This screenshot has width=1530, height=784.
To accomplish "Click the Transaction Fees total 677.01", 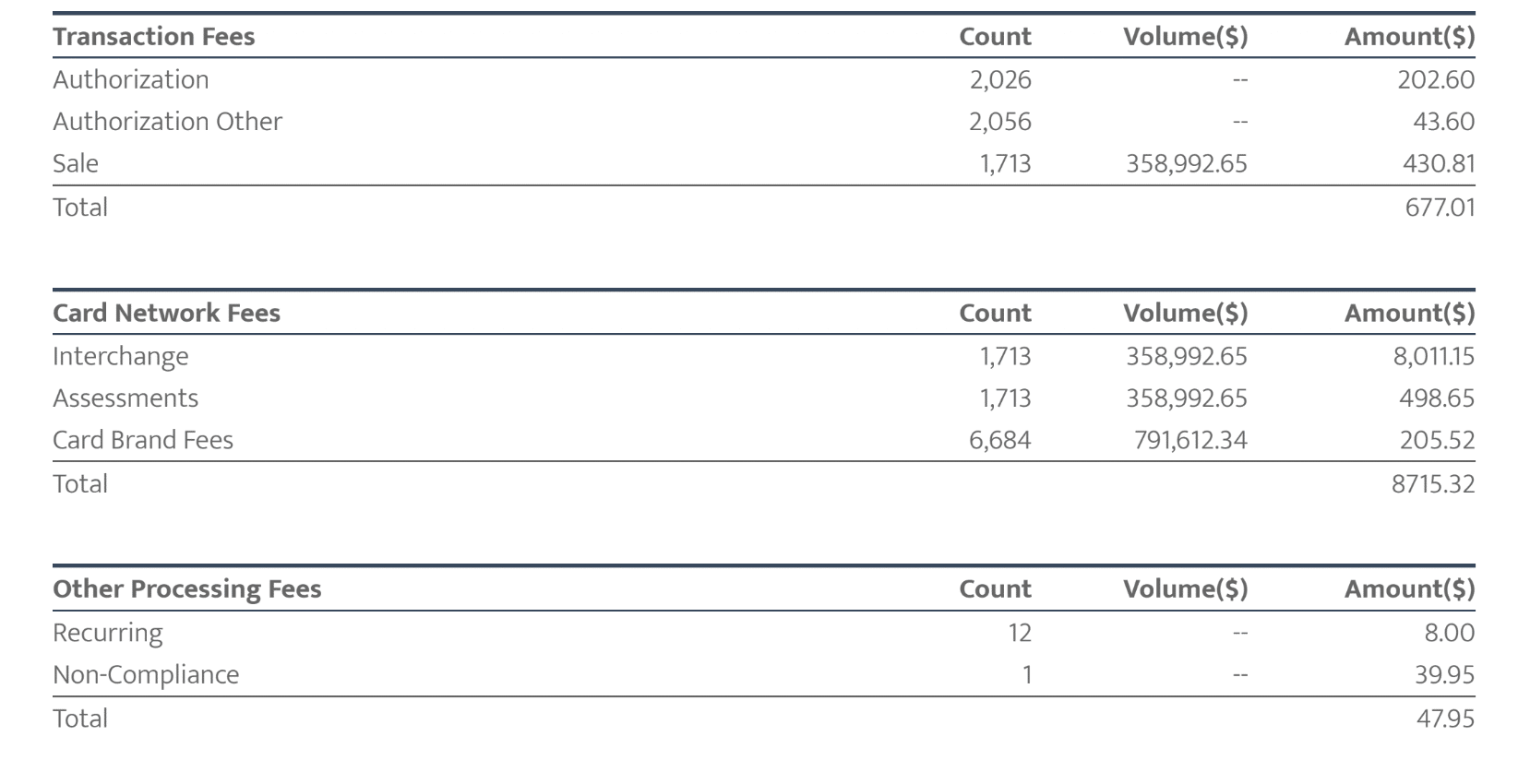I will click(1440, 207).
